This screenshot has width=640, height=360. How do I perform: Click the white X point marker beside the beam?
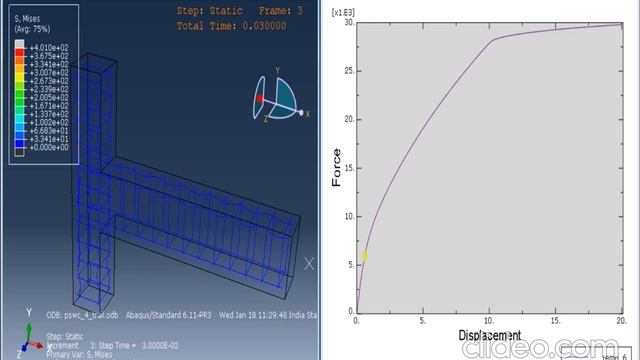[x=309, y=263]
